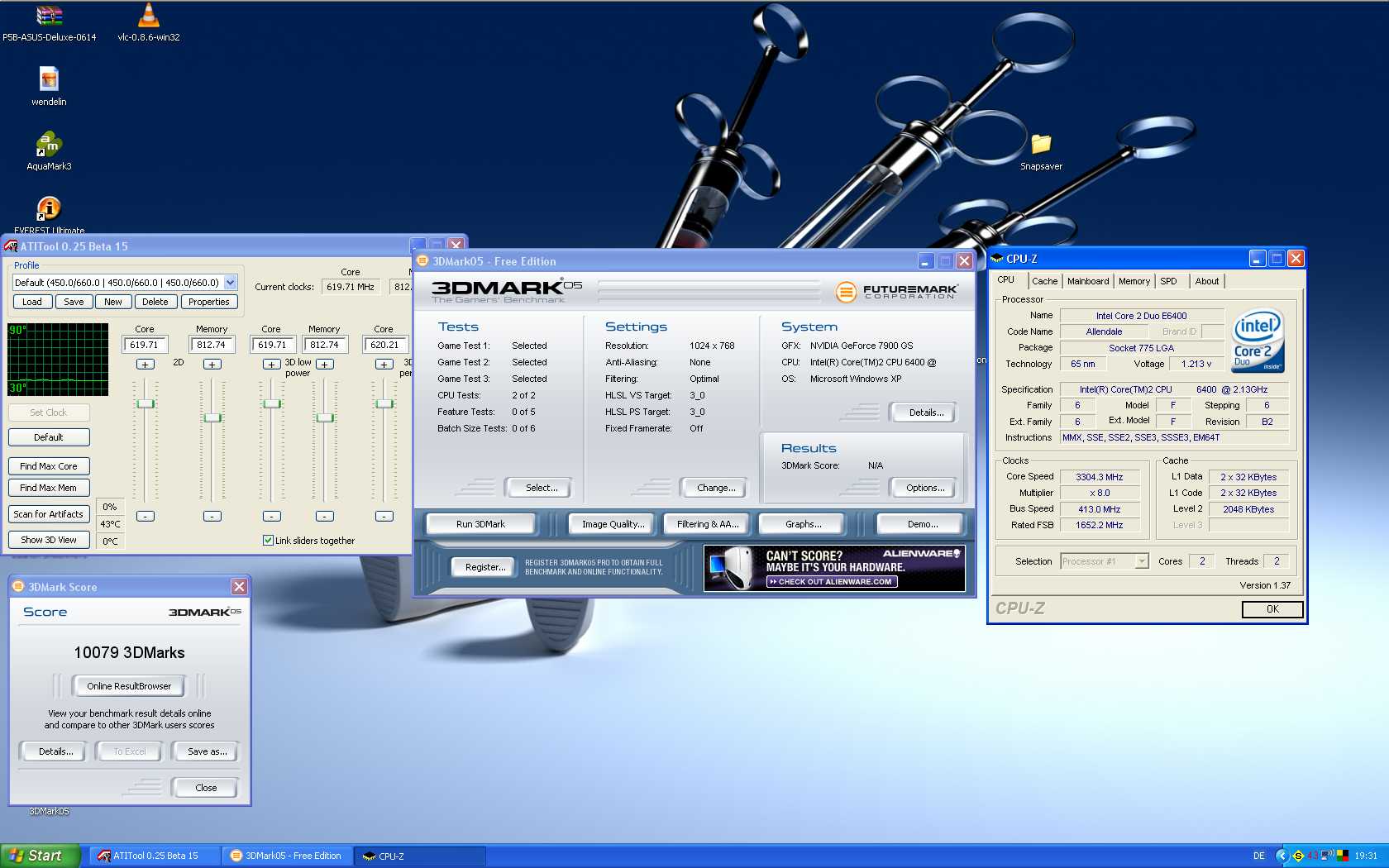This screenshot has height=868, width=1389.
Task: Click the 2D Core clock field 619.71
Action: click(x=146, y=345)
